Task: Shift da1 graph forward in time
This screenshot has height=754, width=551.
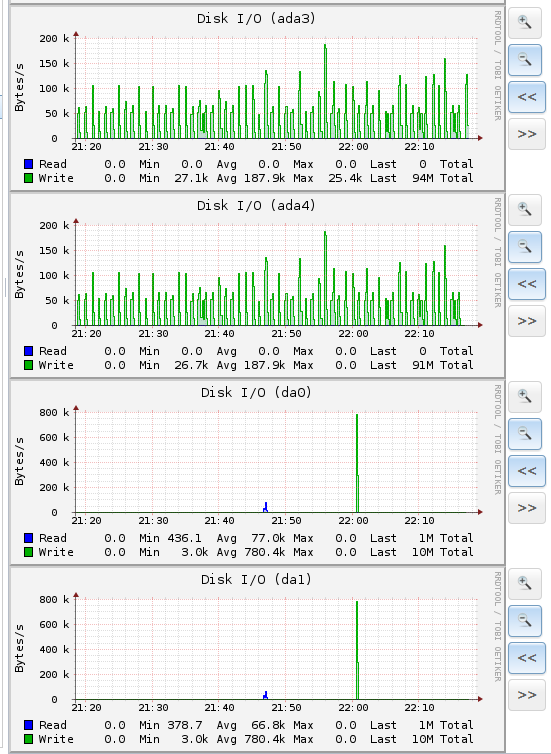Action: [526, 695]
